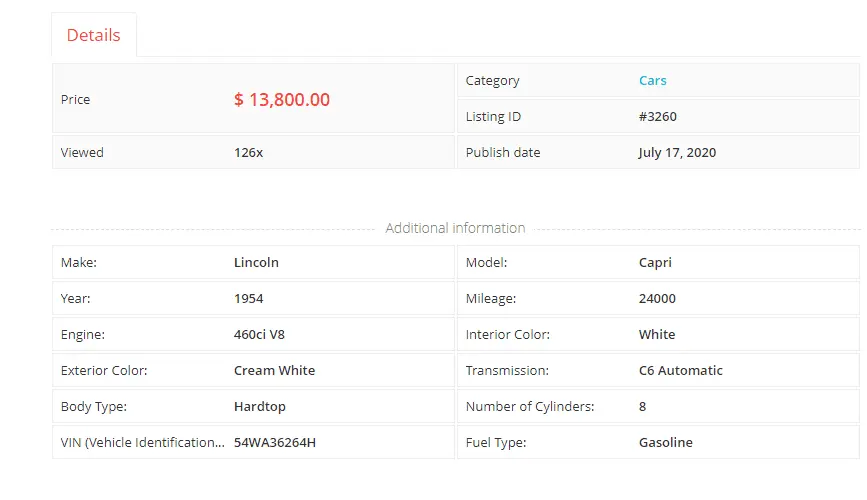Click the Cream White exterior color value
The width and height of the screenshot is (867, 500).
coord(274,371)
